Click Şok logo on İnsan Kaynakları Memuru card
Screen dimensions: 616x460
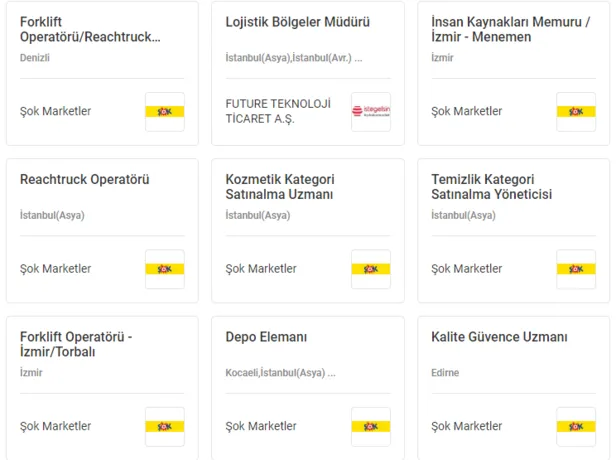point(575,112)
